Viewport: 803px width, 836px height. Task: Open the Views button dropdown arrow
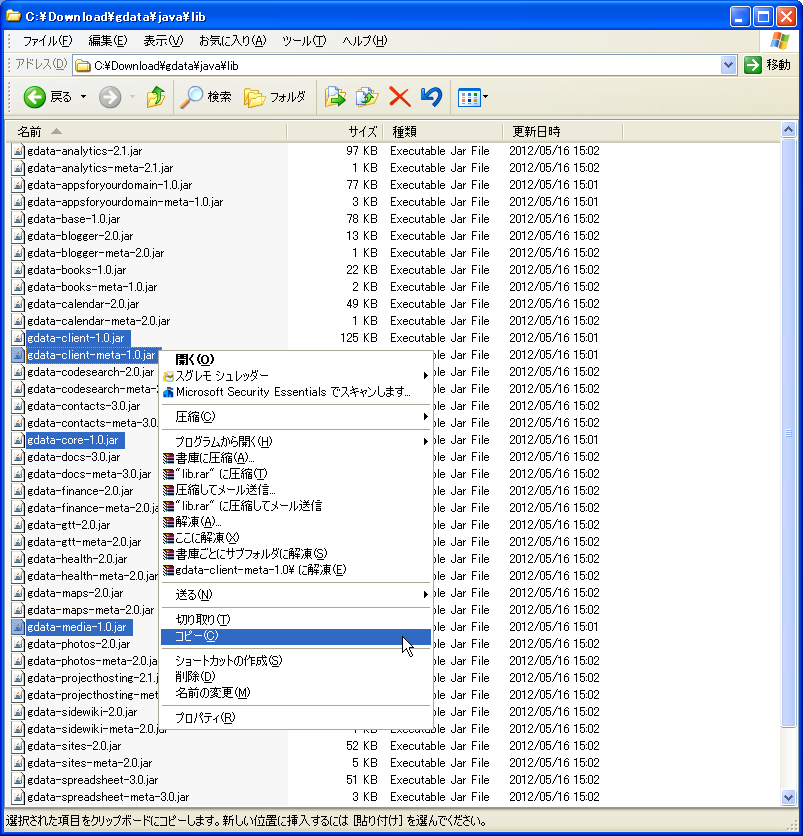tap(485, 98)
